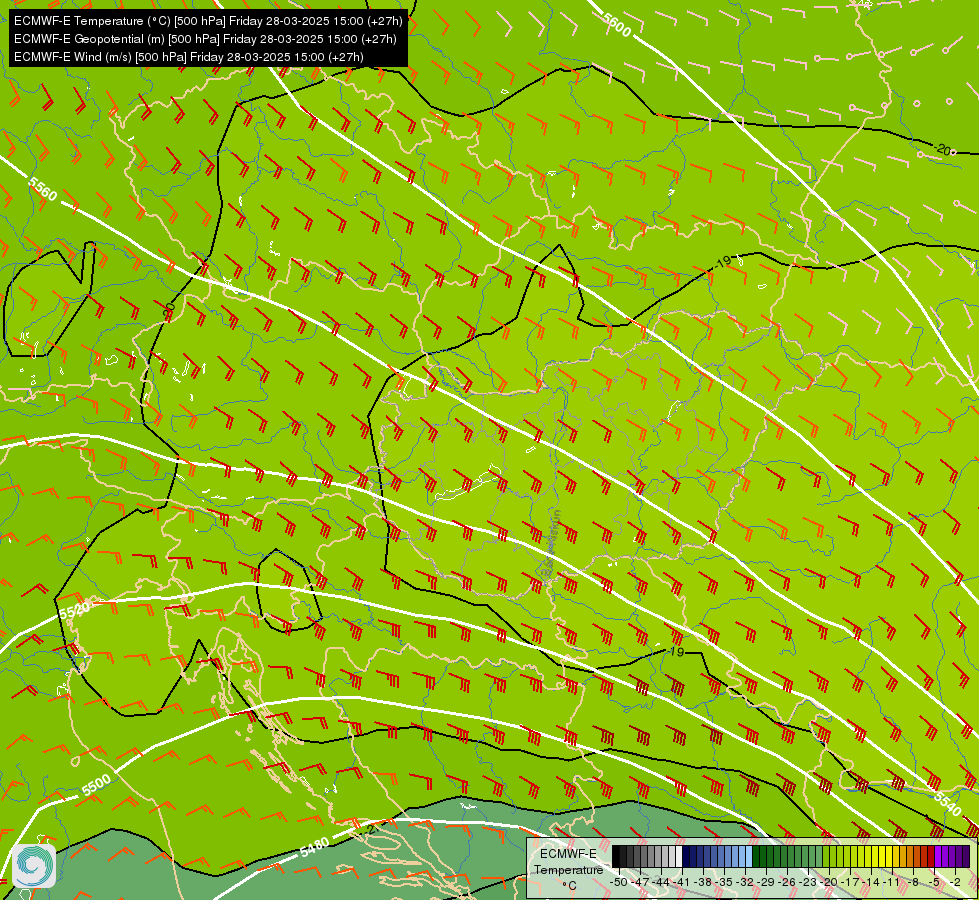Click the -32 legend tick value
This screenshot has height=900, width=979.
pyautogui.click(x=746, y=882)
